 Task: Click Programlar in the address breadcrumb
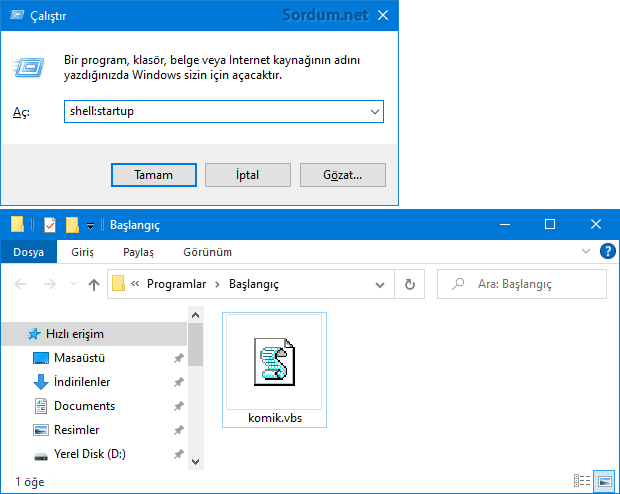[x=176, y=284]
